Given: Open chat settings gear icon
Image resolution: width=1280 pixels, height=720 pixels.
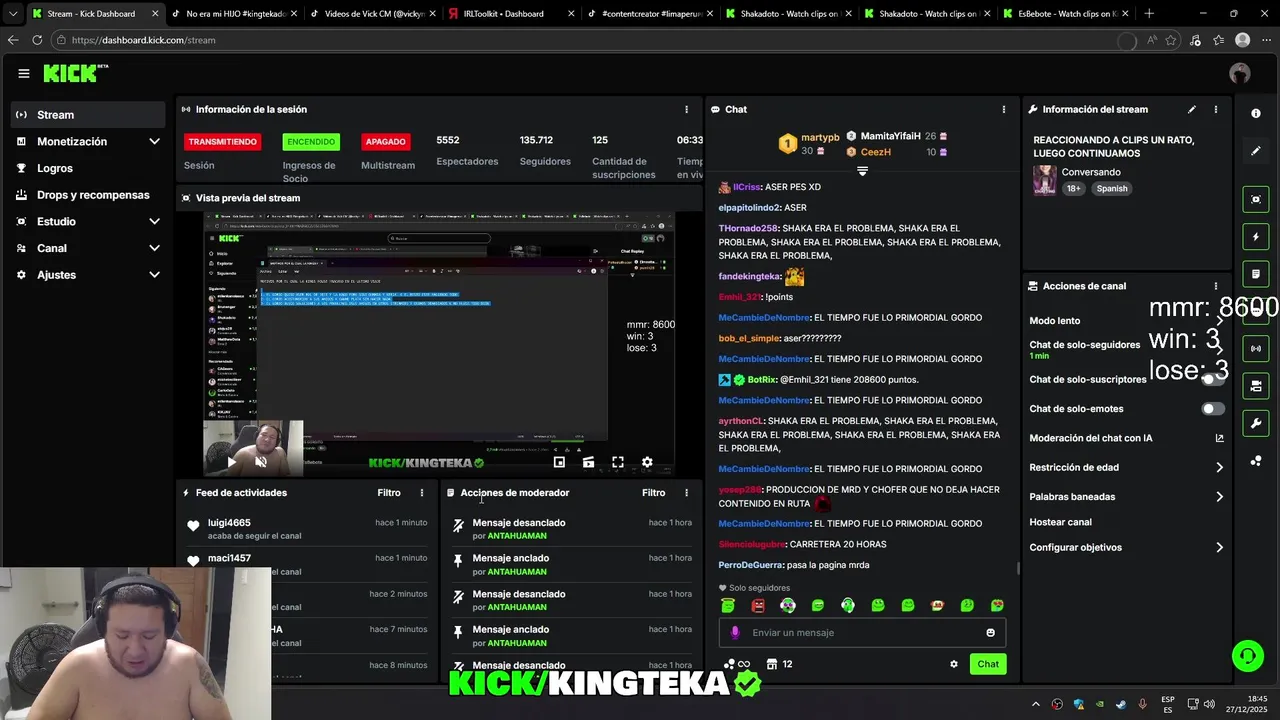Looking at the screenshot, I should [954, 664].
